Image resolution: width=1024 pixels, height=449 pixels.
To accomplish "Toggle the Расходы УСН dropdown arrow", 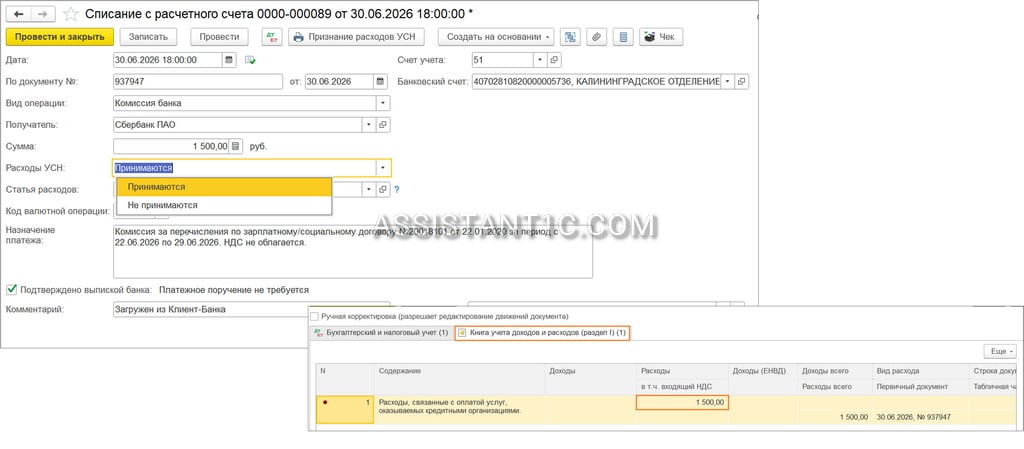I will 383,168.
